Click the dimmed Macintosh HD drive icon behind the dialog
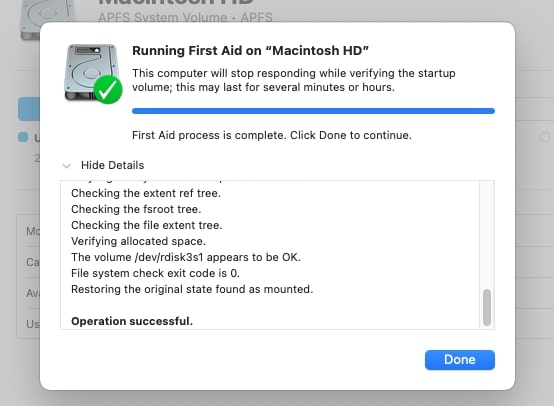 click(30, 19)
